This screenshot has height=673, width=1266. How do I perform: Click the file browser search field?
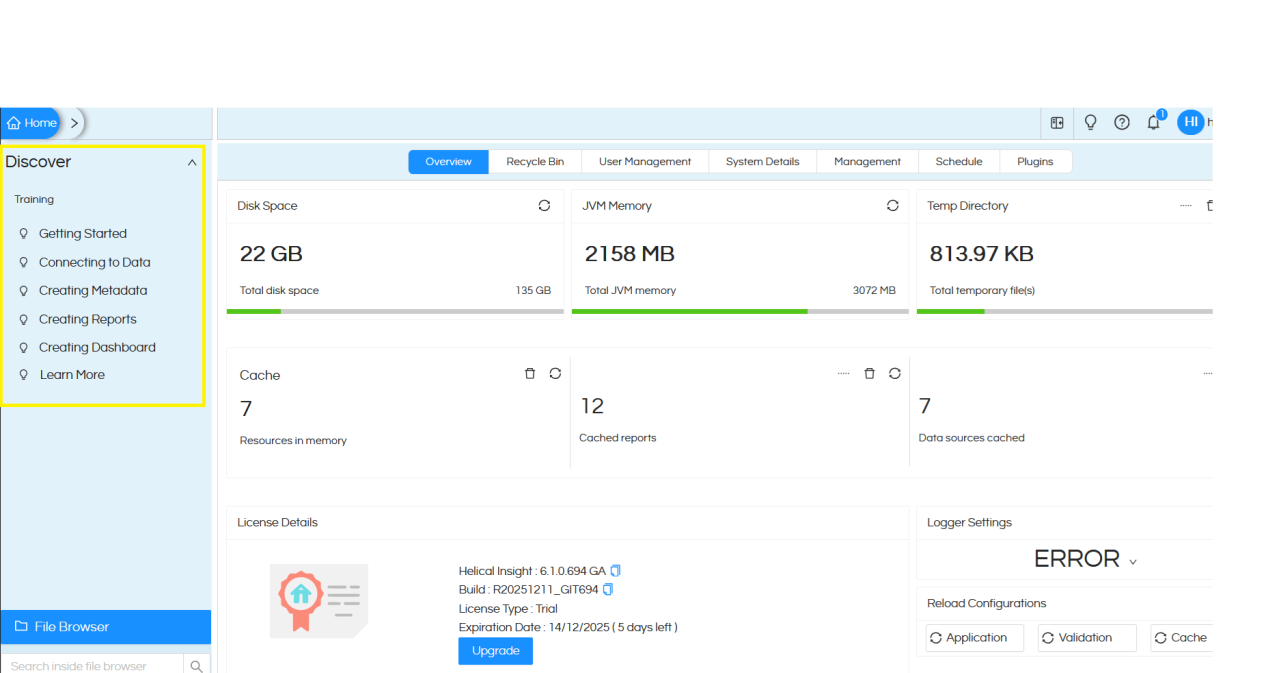coord(92,664)
